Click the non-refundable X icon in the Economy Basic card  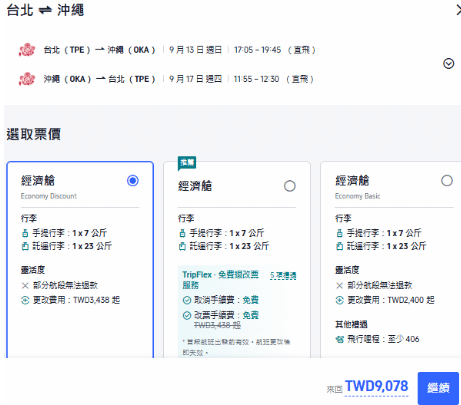[x=339, y=286]
